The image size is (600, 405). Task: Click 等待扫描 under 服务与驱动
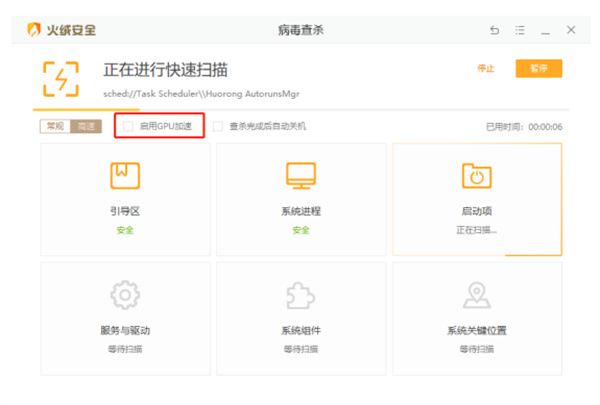(x=125, y=349)
